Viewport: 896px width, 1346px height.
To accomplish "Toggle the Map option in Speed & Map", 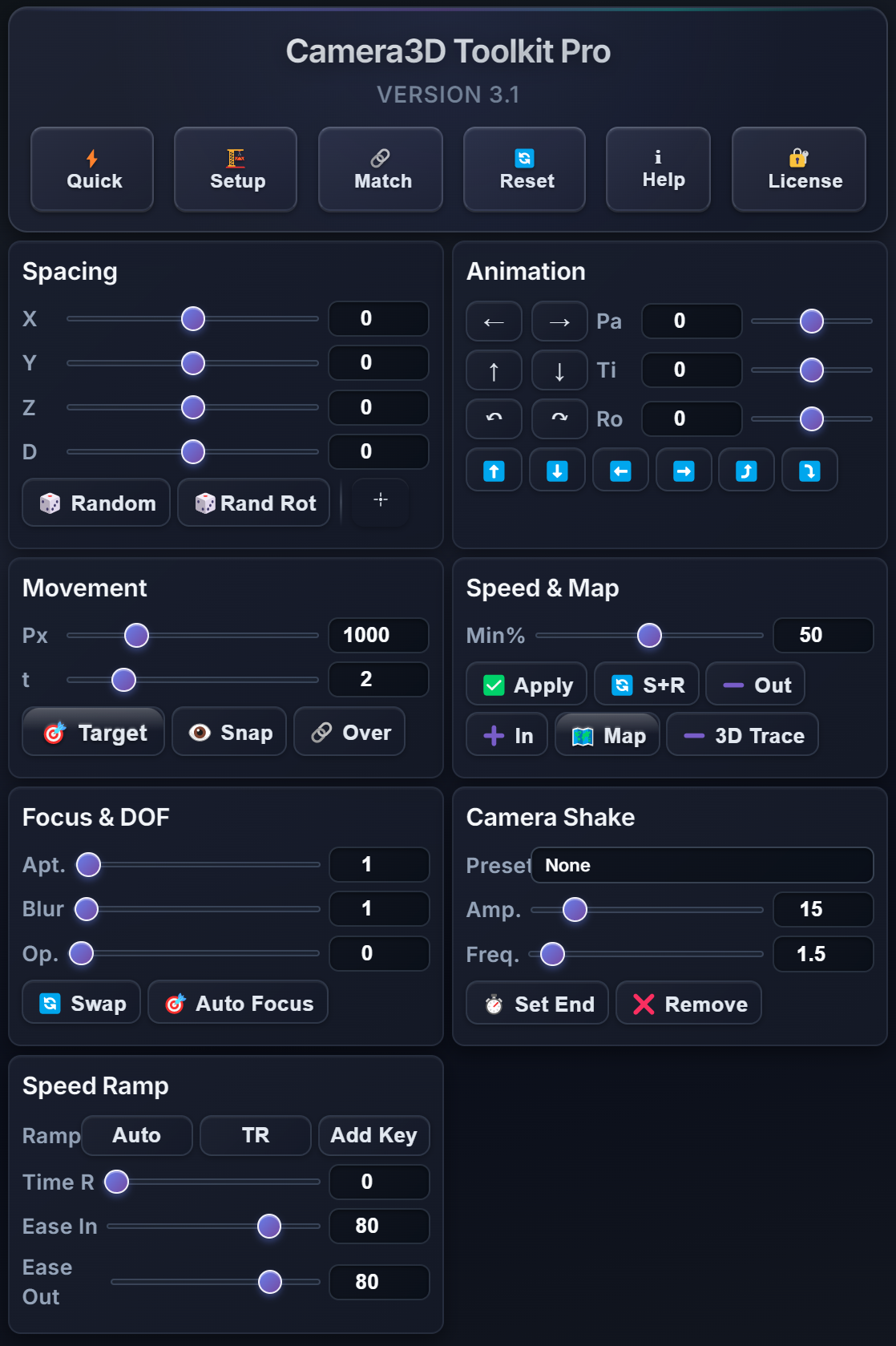I will point(607,734).
